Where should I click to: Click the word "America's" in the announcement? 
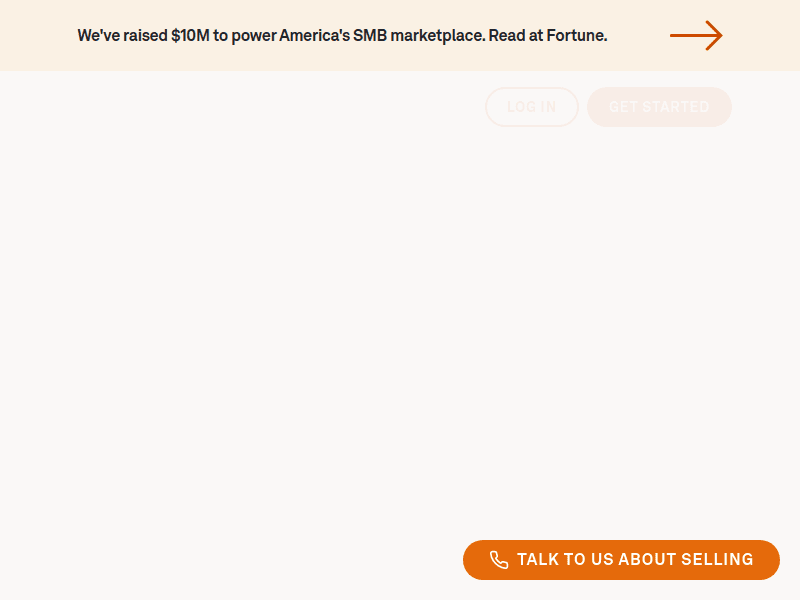pos(313,36)
